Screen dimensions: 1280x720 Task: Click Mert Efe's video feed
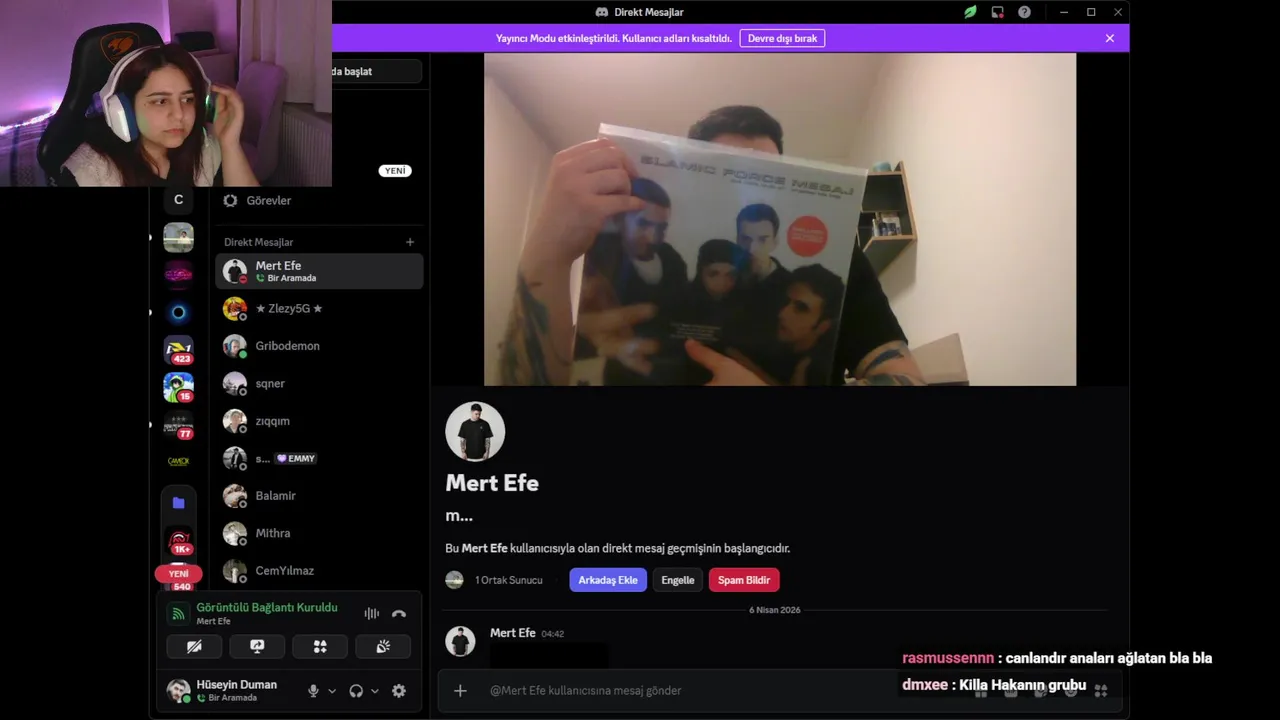(x=780, y=220)
